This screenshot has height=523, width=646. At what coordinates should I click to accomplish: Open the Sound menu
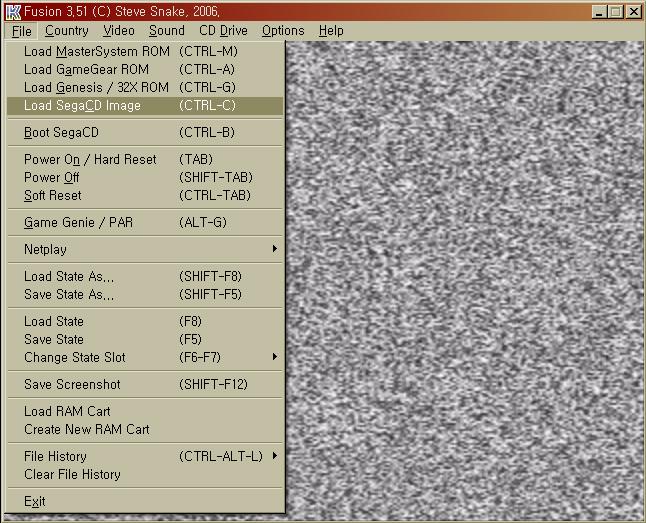166,31
